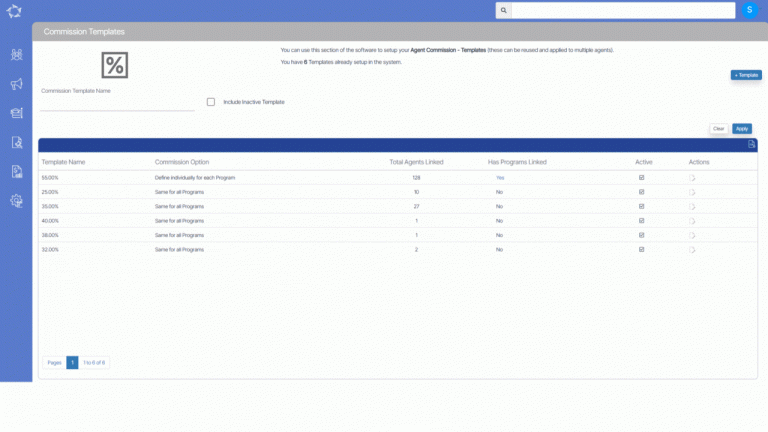Click the Clear filter button

point(719,129)
